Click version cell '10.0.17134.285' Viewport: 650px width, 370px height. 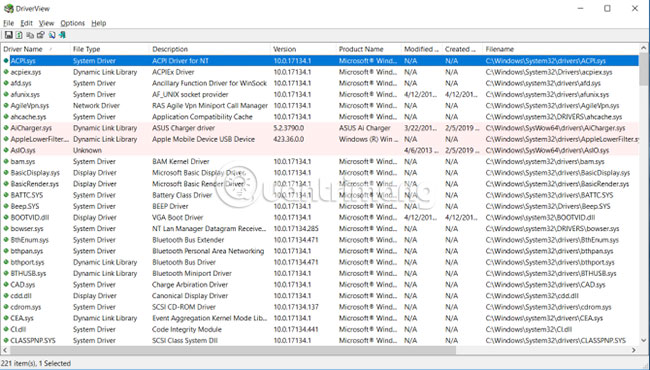click(295, 228)
